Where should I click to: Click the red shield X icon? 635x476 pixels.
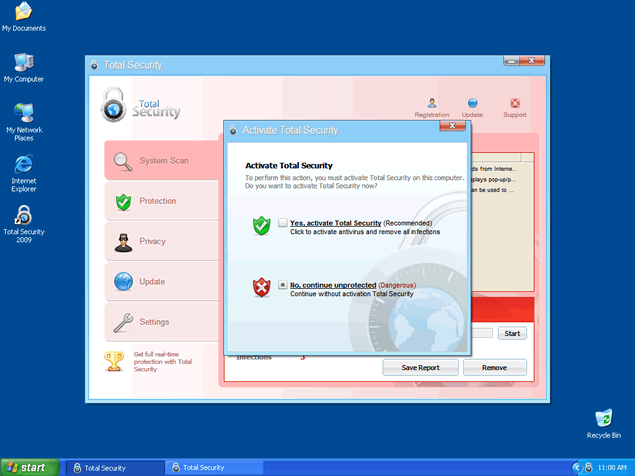262,288
